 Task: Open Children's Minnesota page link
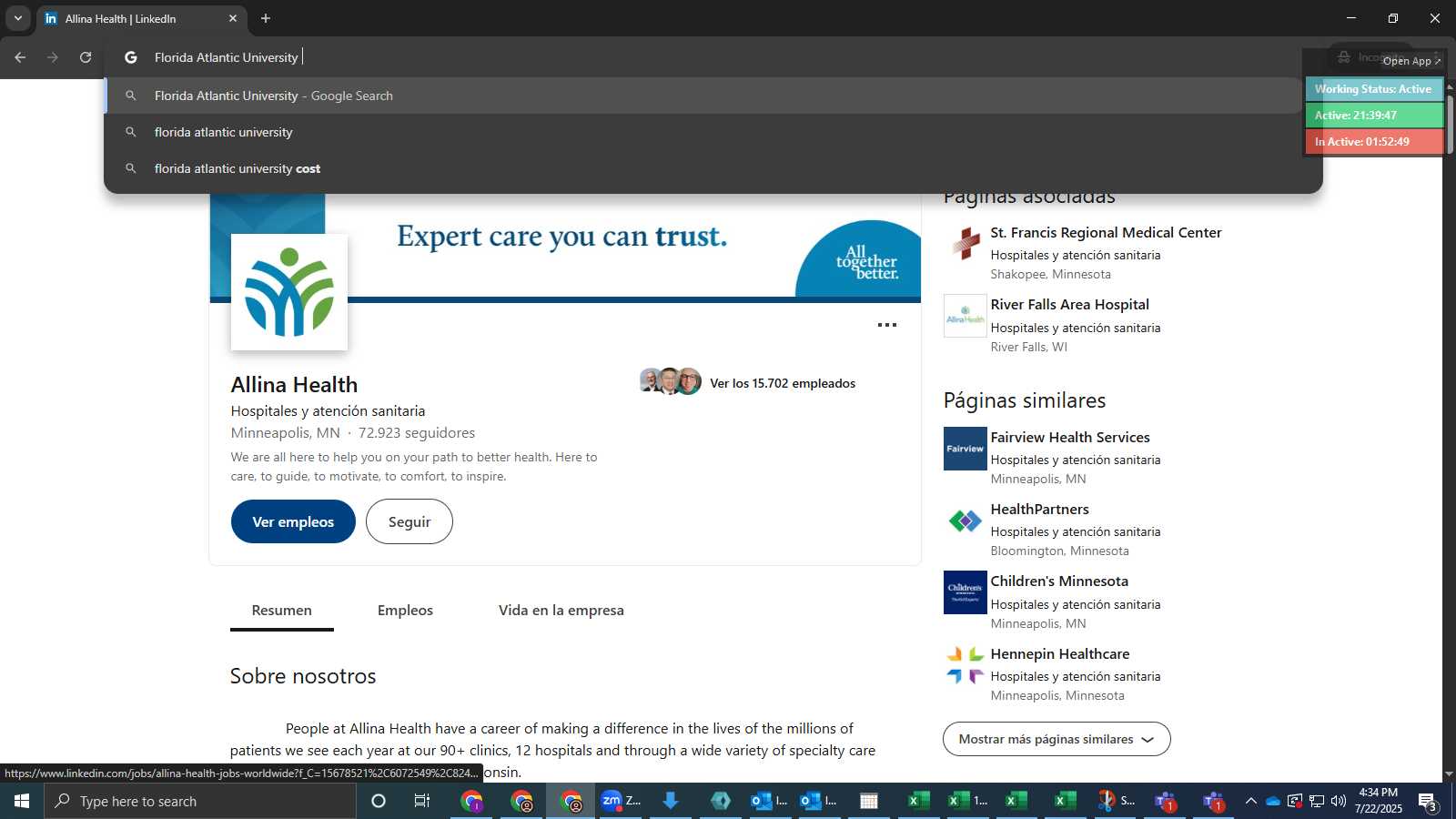(1059, 581)
